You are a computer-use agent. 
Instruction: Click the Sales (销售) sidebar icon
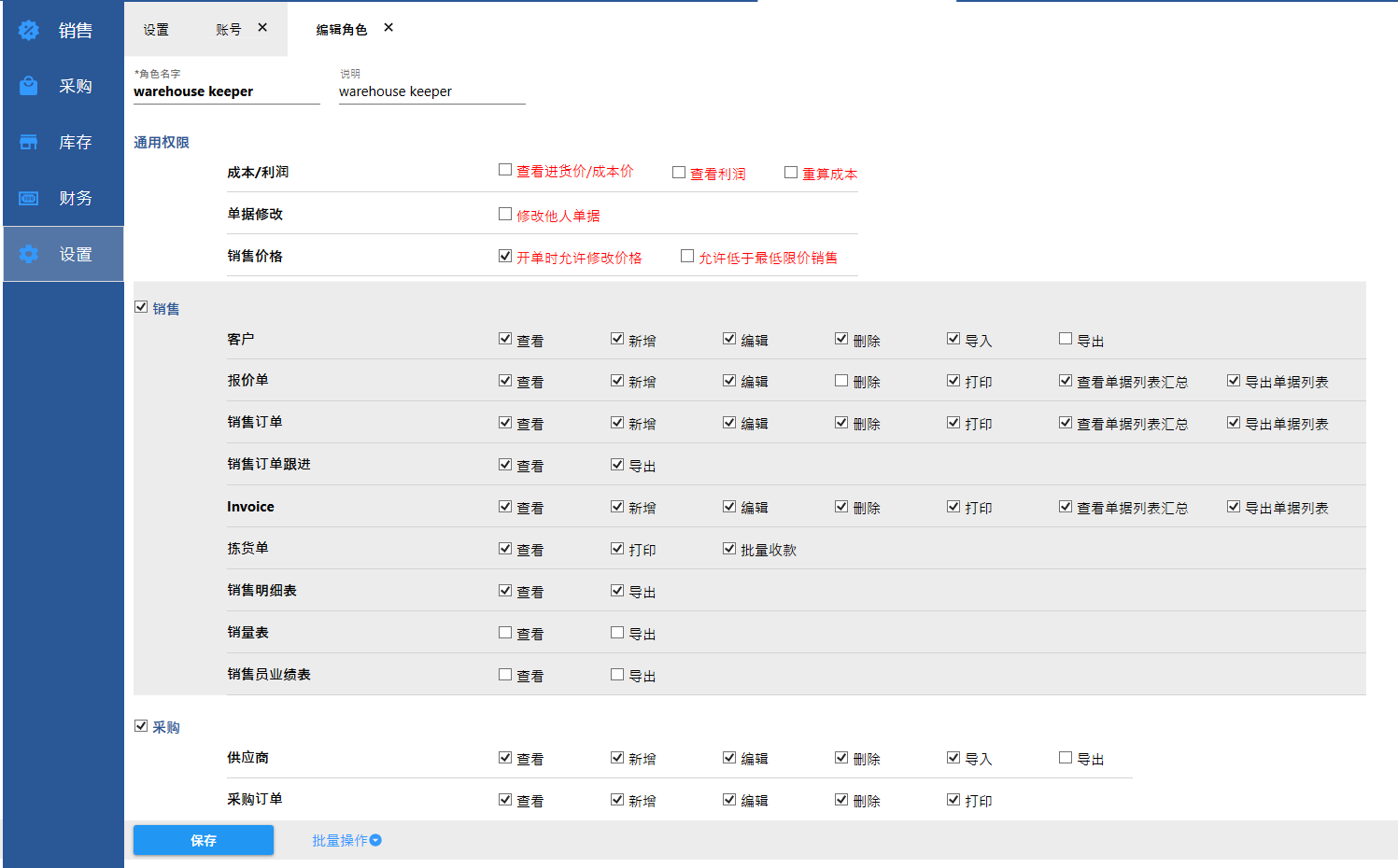coord(29,31)
